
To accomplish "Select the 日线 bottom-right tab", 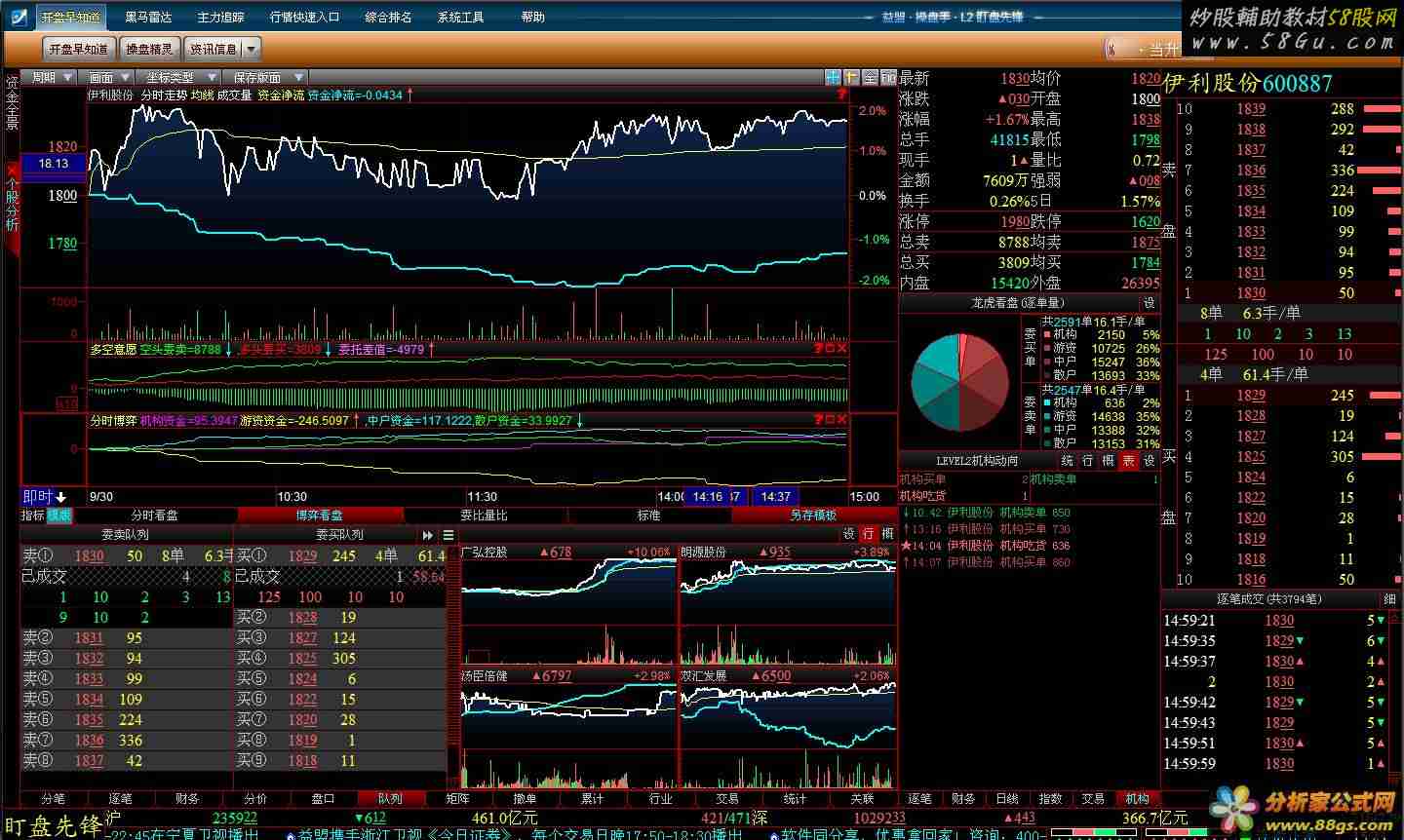I will tap(1007, 798).
